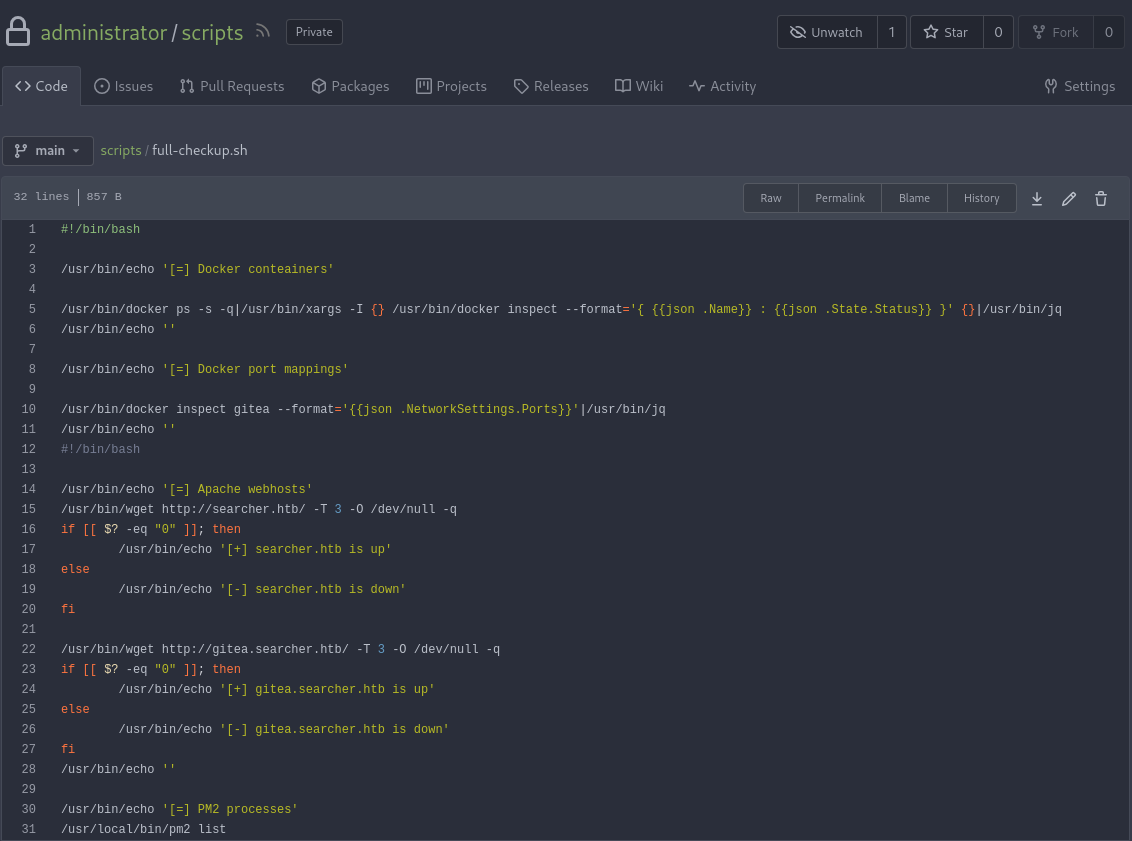The height and width of the screenshot is (841, 1132).
Task: Switch to the Issues tab
Action: tap(123, 86)
